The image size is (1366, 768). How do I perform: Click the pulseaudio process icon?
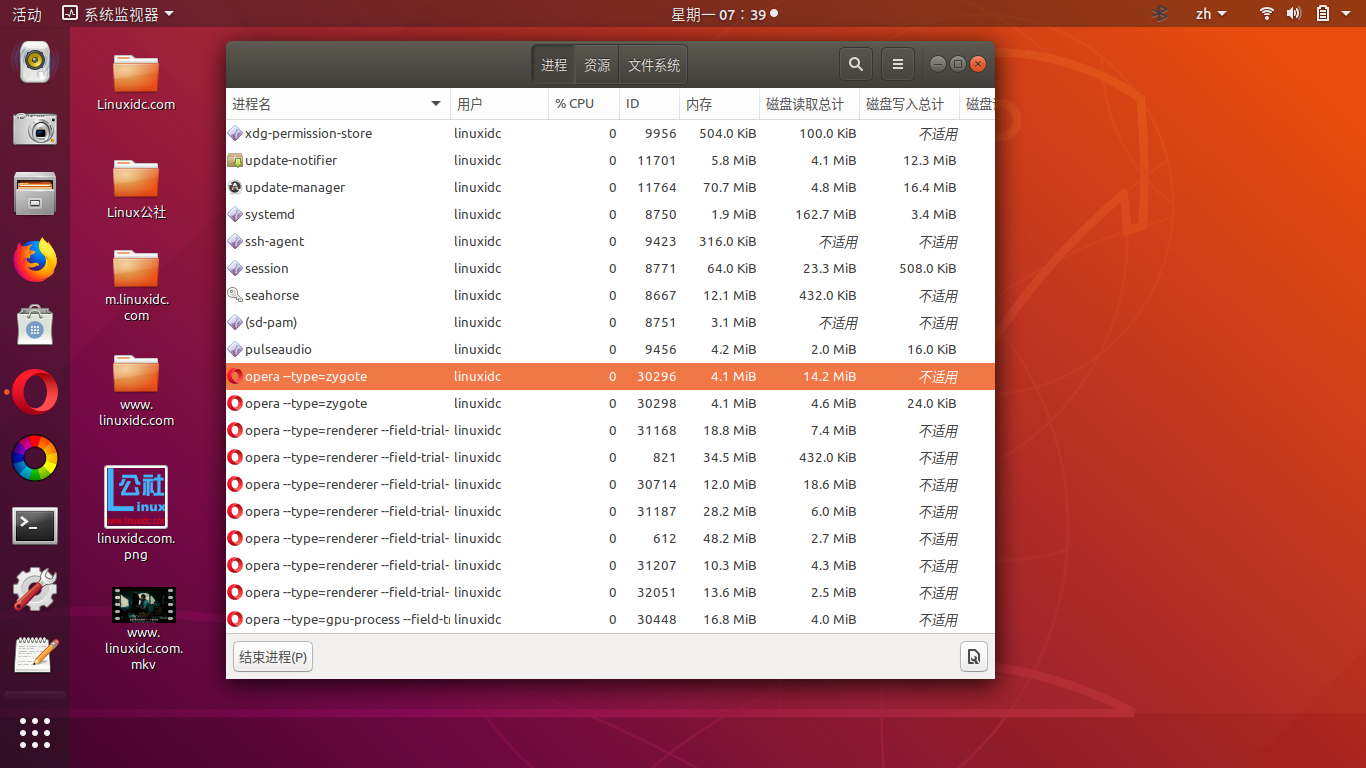click(x=235, y=349)
